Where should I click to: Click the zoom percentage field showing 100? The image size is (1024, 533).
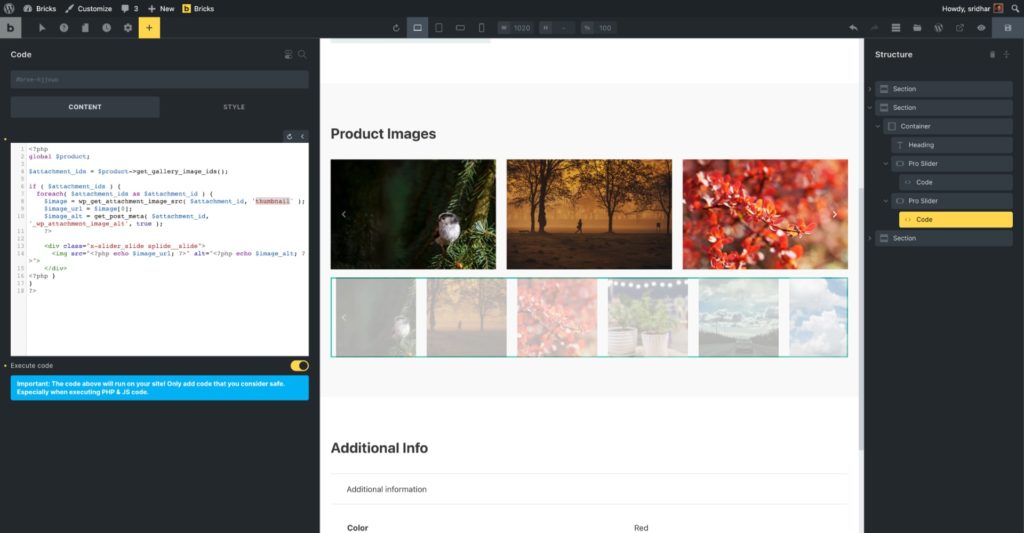(x=598, y=27)
